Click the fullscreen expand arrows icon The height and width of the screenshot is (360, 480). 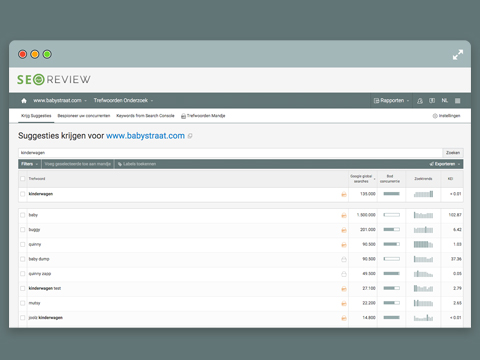(458, 55)
